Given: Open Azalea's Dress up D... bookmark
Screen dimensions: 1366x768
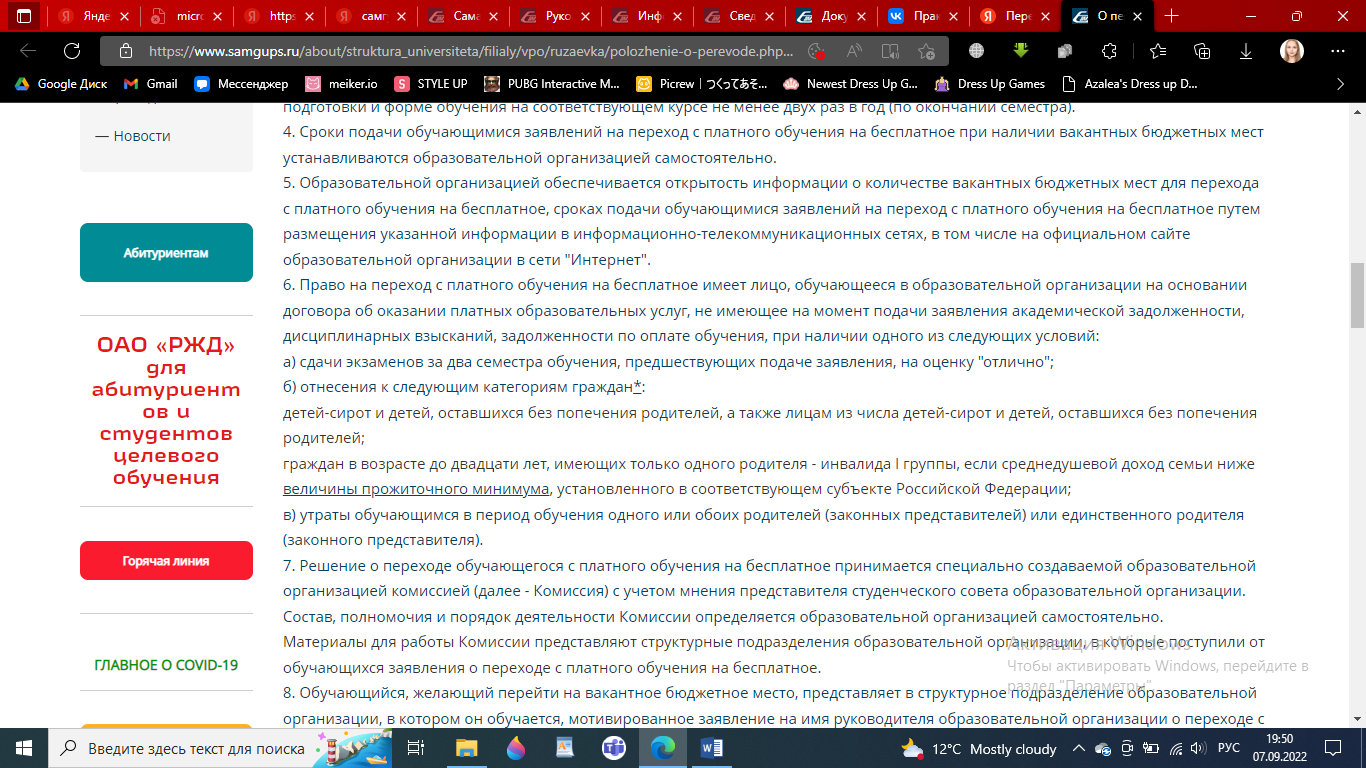Looking at the screenshot, I should pyautogui.click(x=1129, y=84).
